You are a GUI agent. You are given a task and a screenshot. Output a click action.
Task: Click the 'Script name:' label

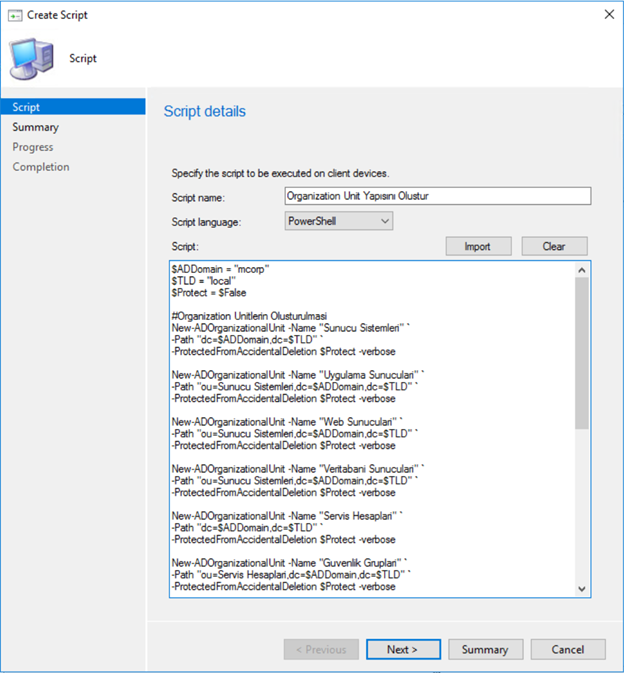point(198,198)
